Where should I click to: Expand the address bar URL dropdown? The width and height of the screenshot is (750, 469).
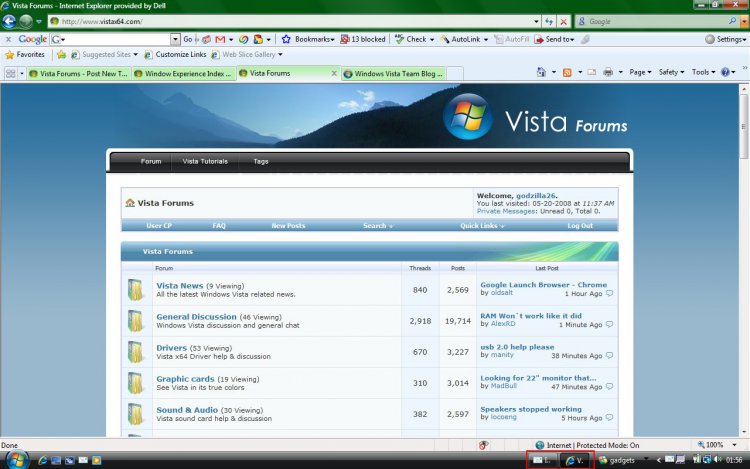[x=536, y=22]
